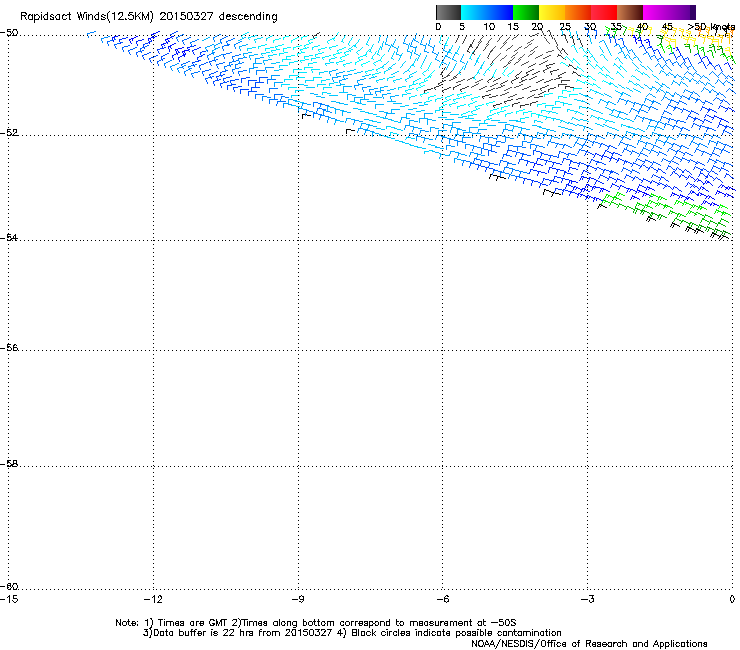The width and height of the screenshot is (740, 650).
Task: Click the orange 25-30 knots color segment
Action: 578,12
